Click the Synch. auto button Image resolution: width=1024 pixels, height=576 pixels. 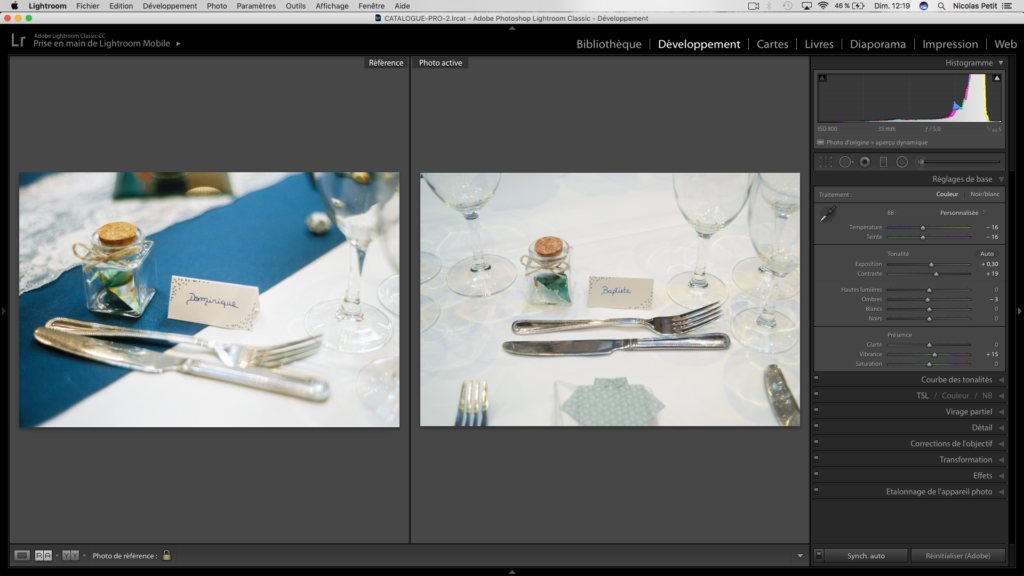tap(866, 556)
